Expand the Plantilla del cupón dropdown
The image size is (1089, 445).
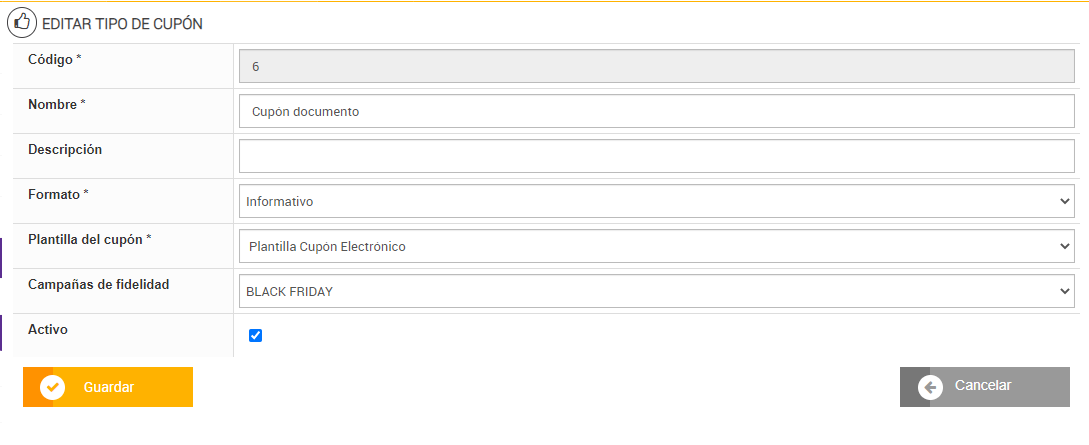(656, 246)
